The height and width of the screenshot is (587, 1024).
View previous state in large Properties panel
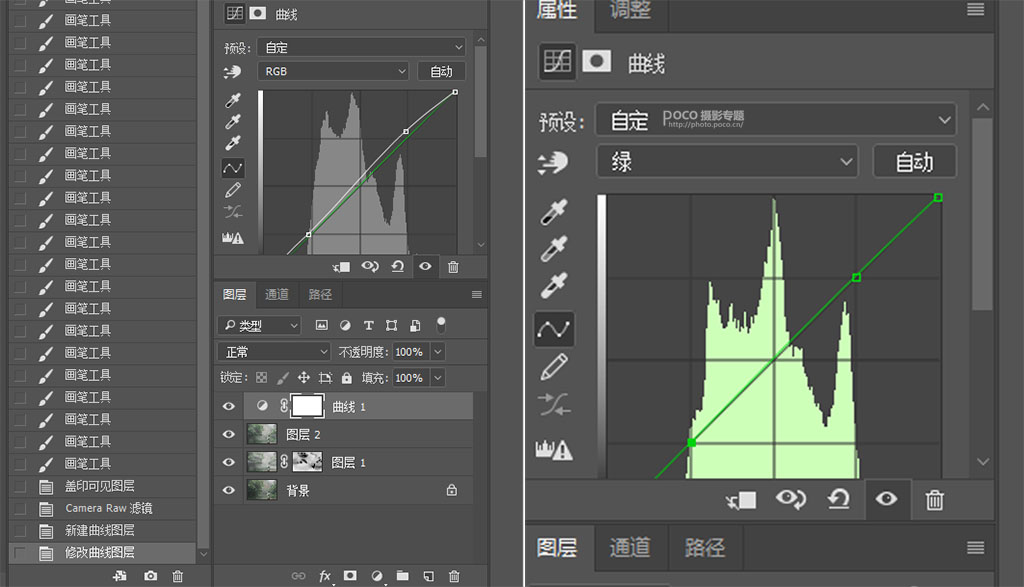[790, 500]
